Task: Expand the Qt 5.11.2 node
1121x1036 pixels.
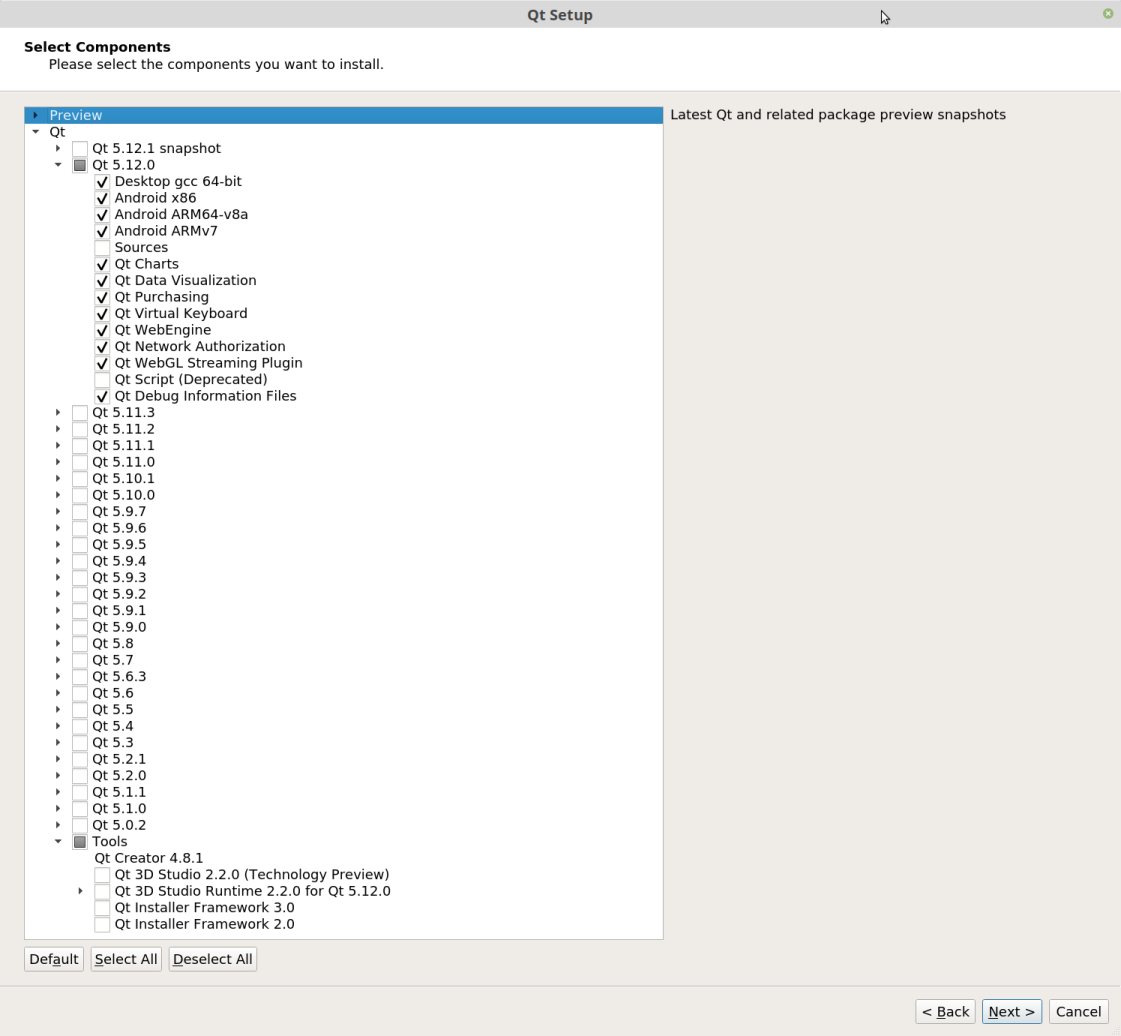Action: [x=58, y=429]
